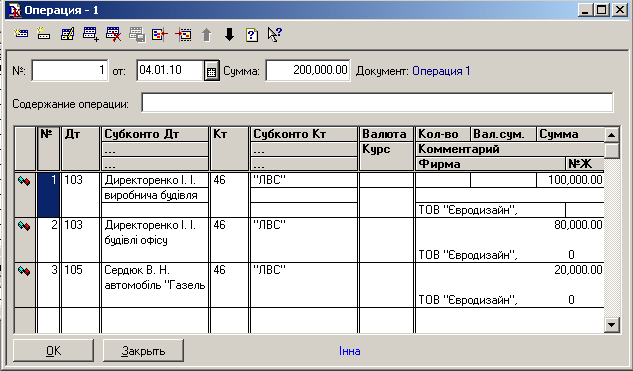
Task: Click the Субконто Дт column header
Action: (155, 134)
